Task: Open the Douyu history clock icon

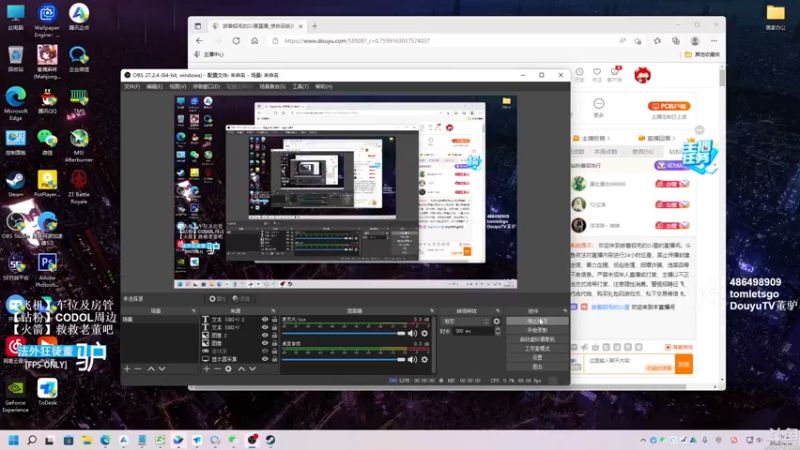Action: point(580,74)
